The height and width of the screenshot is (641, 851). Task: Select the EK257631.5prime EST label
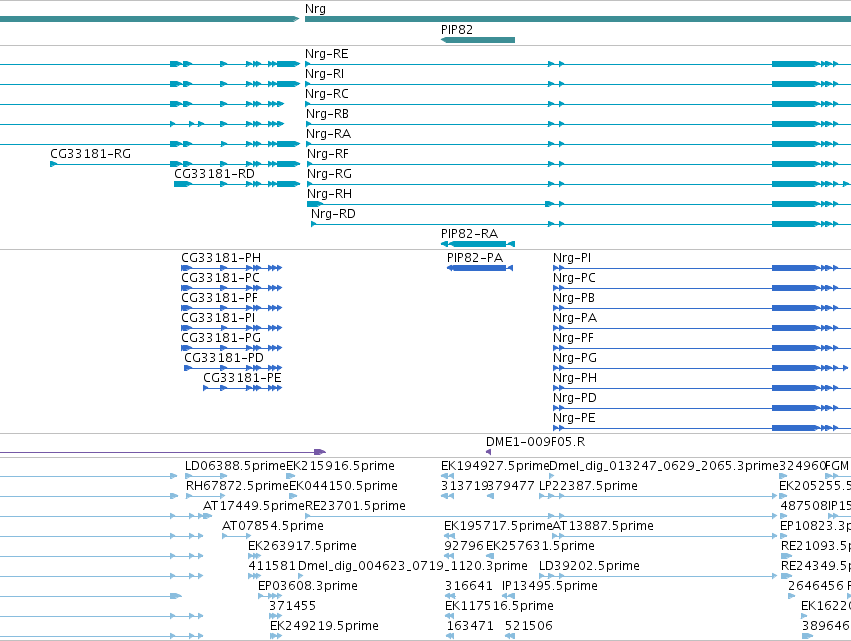pyautogui.click(x=540, y=546)
